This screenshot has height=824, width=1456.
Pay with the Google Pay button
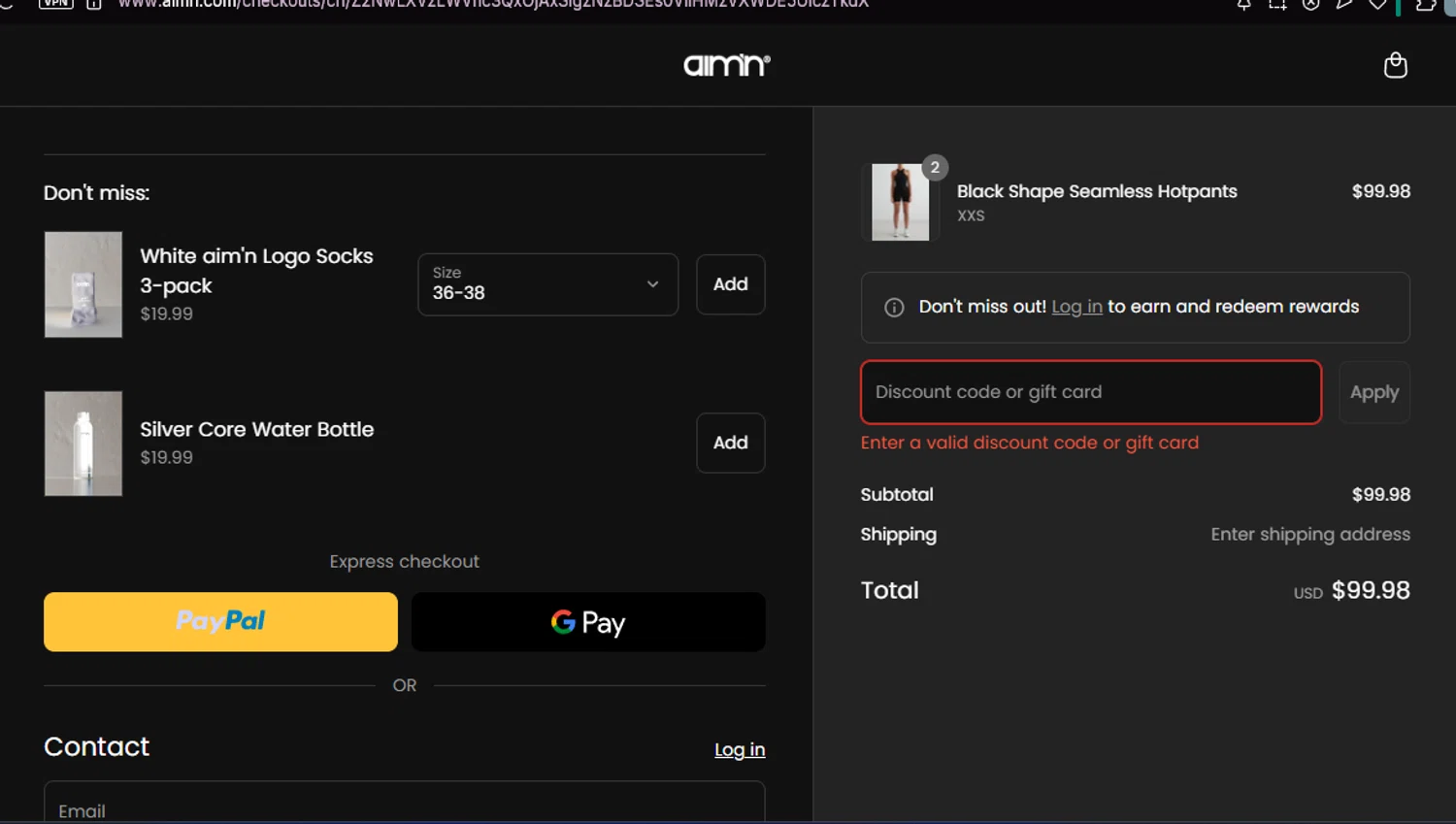pyautogui.click(x=588, y=621)
